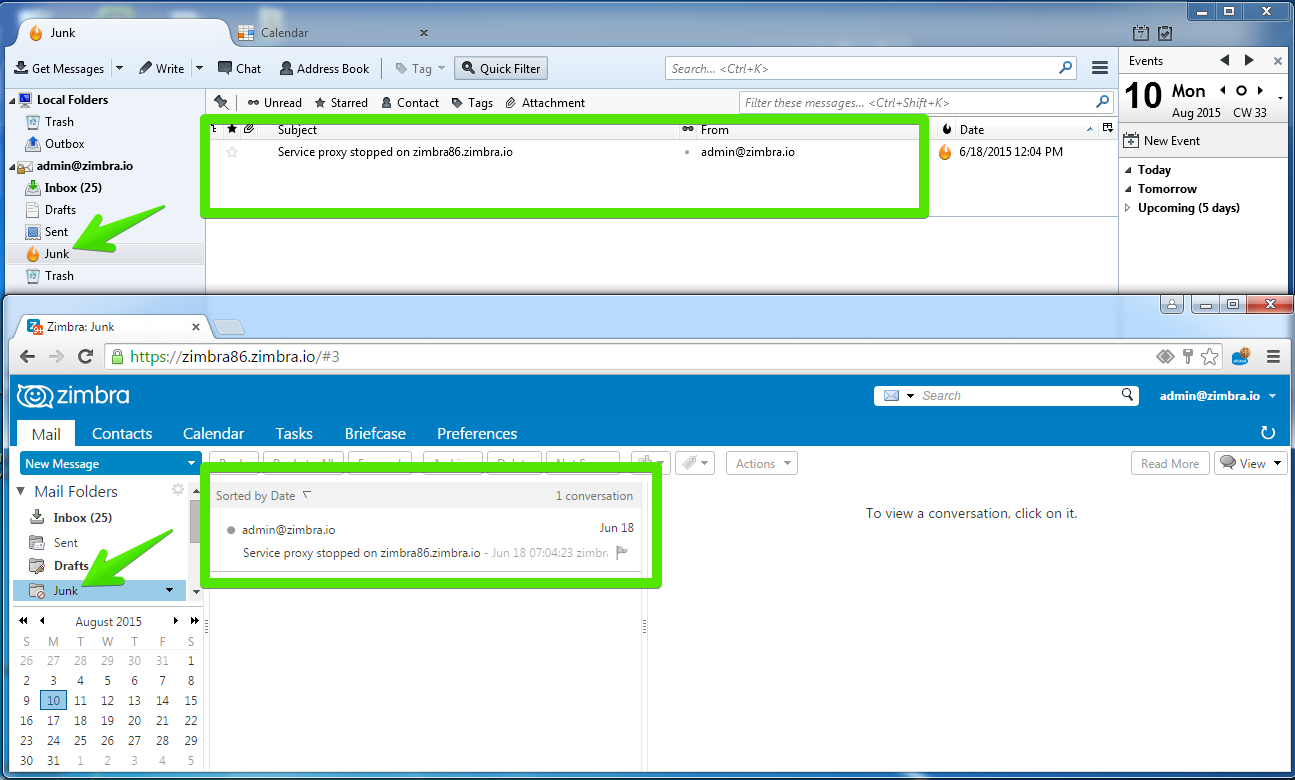Create a New Event in the Events pane
The width and height of the screenshot is (1295, 780).
pyautogui.click(x=1162, y=141)
